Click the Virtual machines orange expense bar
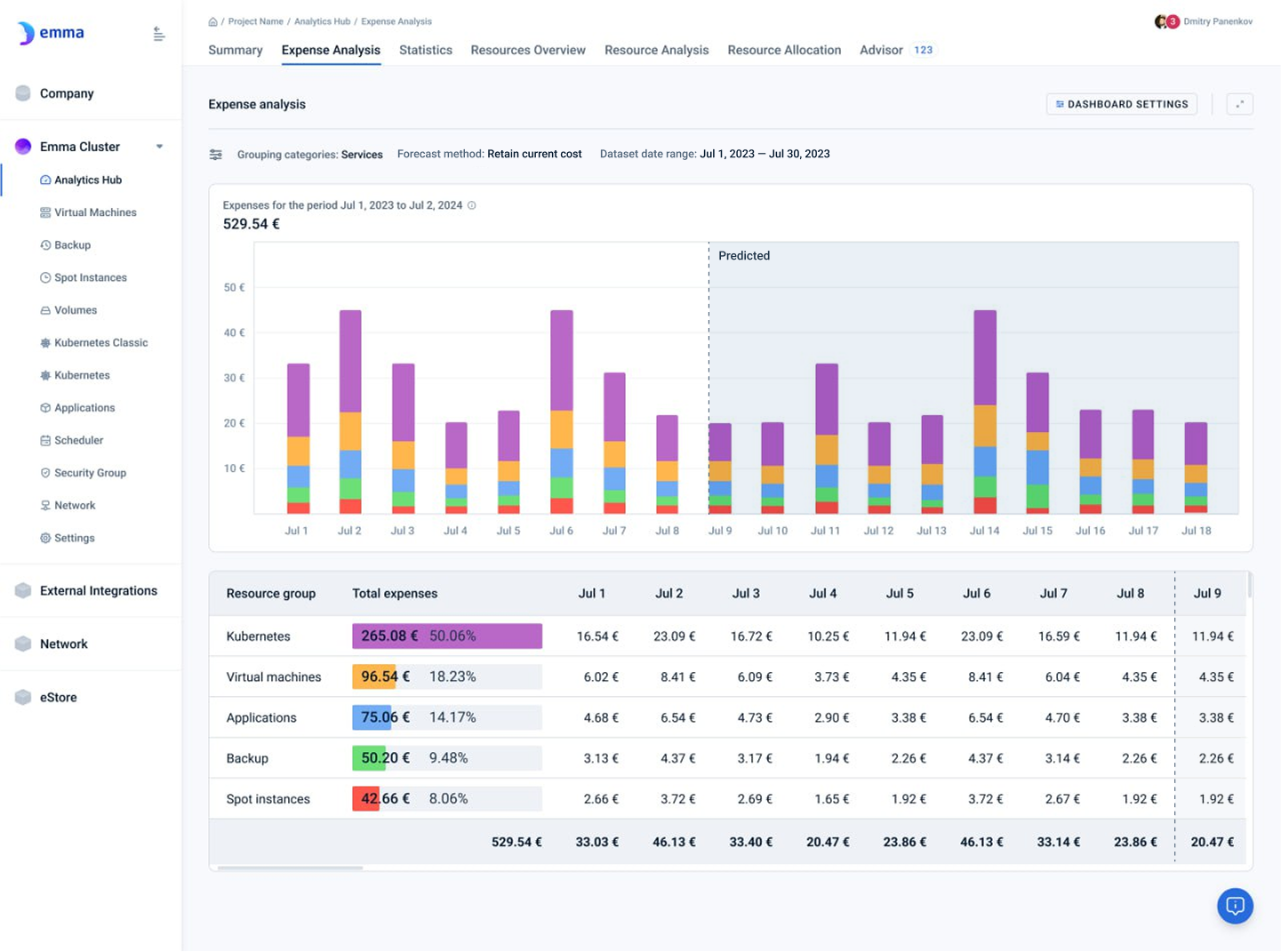The image size is (1281, 952). click(x=374, y=677)
